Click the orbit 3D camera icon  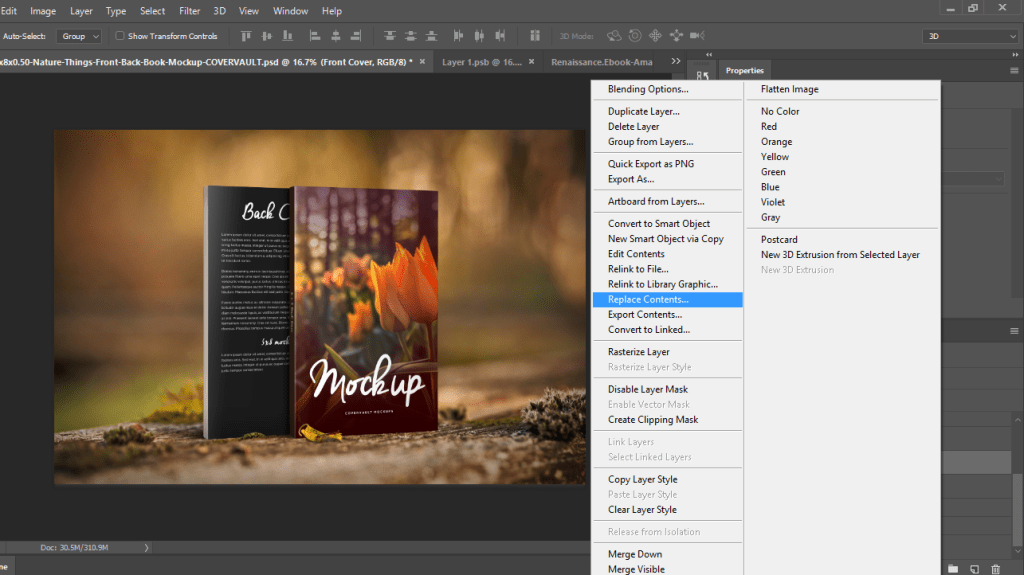point(614,36)
